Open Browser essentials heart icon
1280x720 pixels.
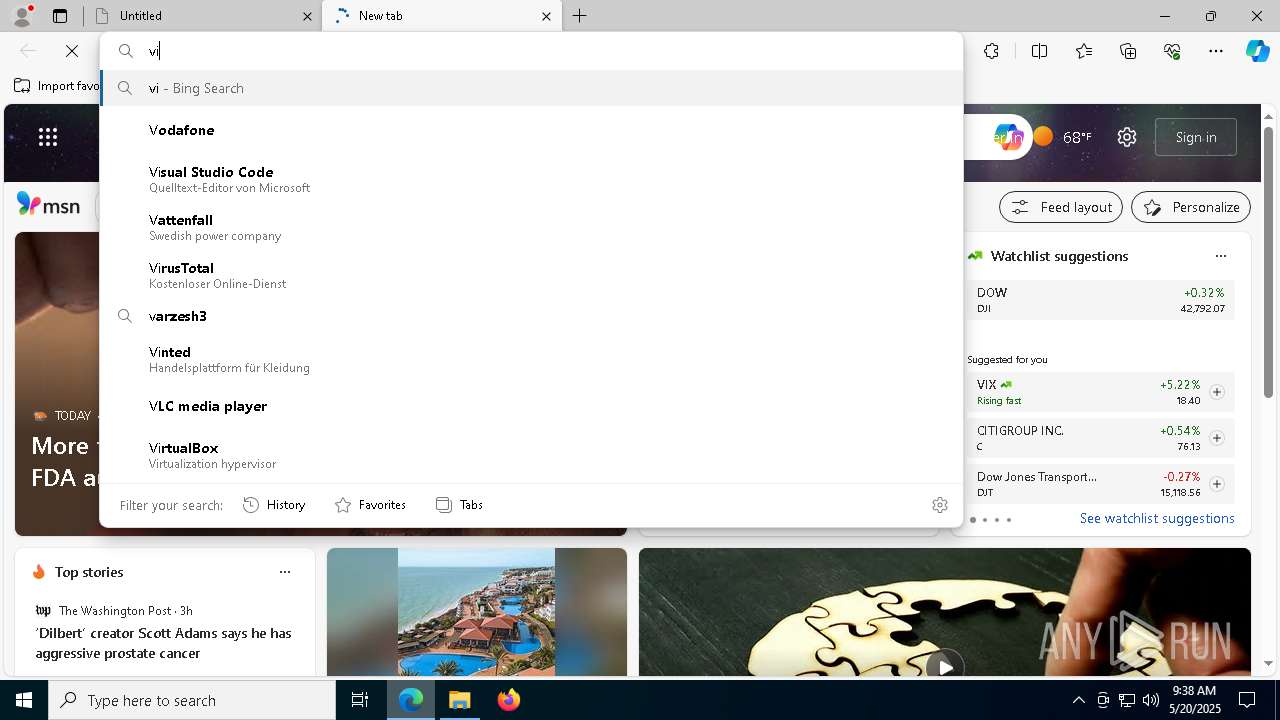pos(1172,51)
